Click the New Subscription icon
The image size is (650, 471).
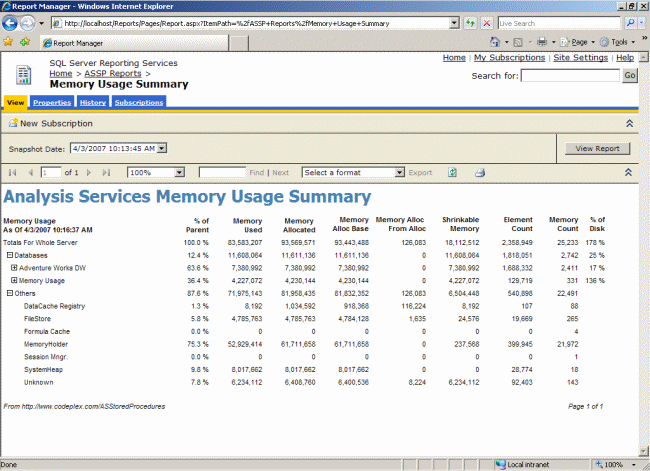(13, 123)
